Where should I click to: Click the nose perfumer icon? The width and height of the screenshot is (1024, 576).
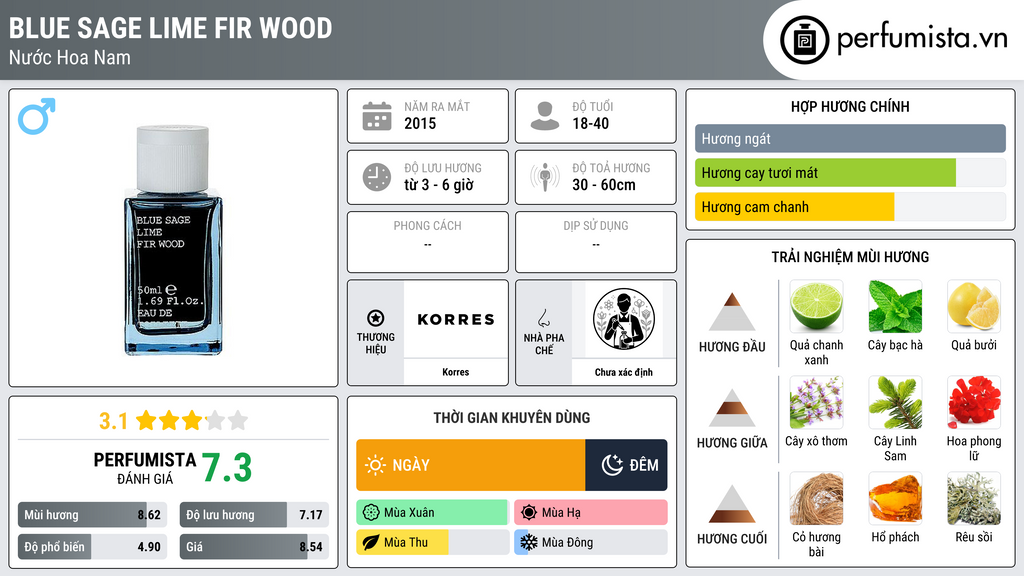point(543,318)
